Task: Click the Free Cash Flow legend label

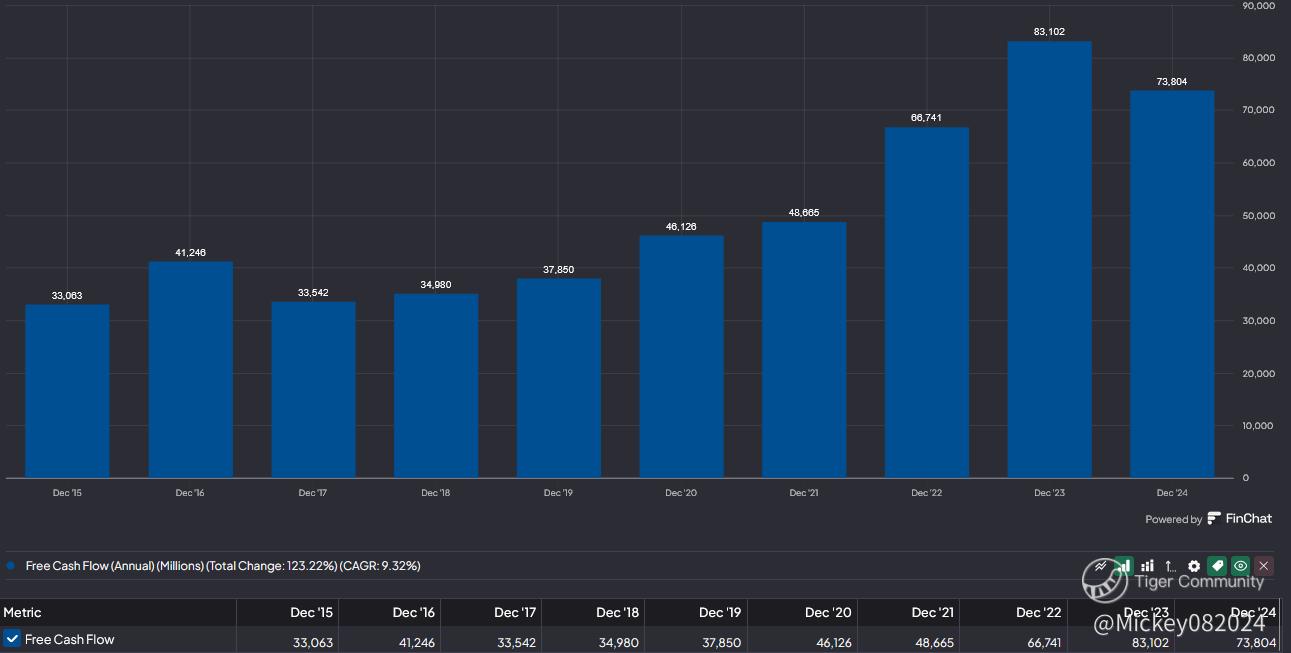Action: pyautogui.click(x=222, y=566)
